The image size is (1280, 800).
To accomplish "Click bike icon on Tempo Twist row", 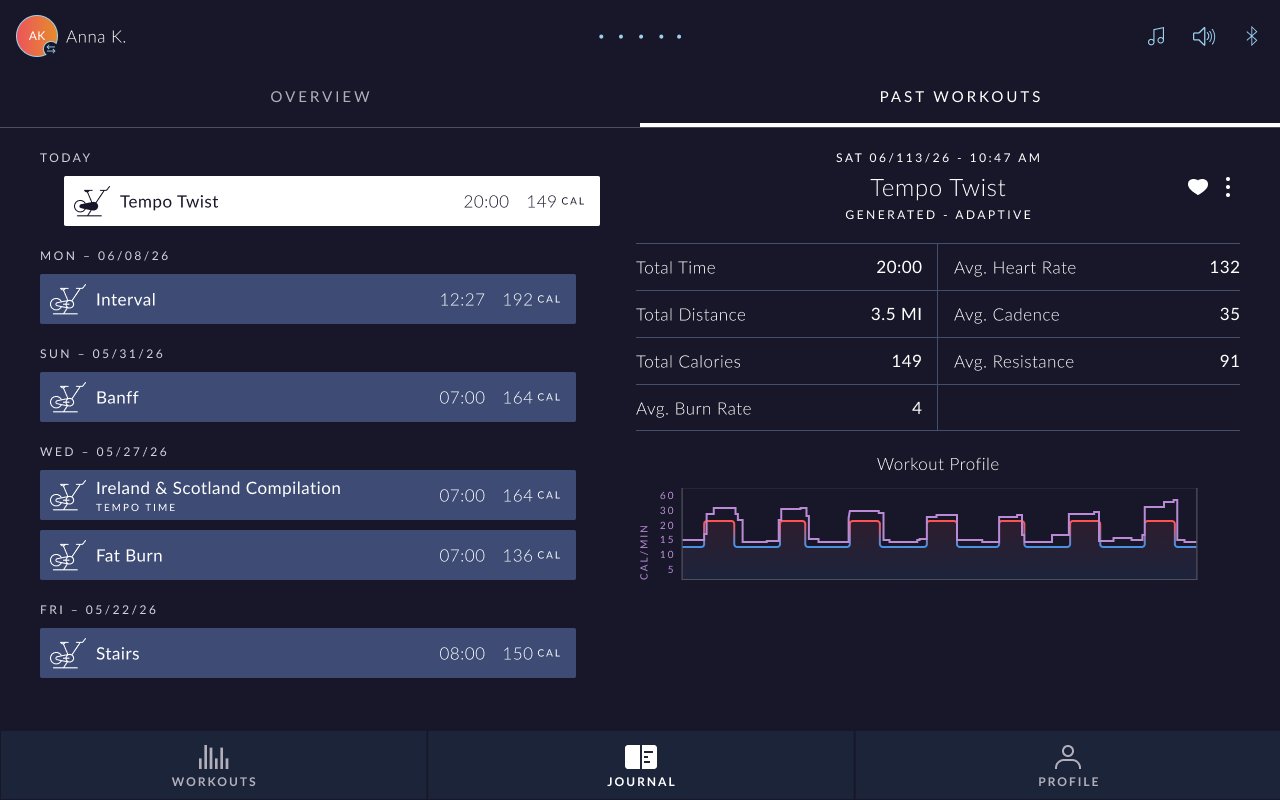I will coord(91,201).
